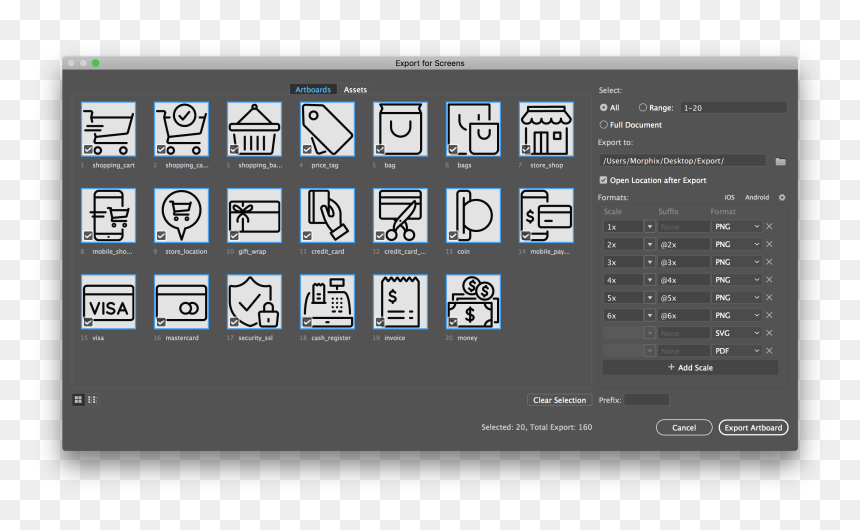Image resolution: width=860 pixels, height=530 pixels.
Task: Remove the 2x scale row
Action: point(770,244)
